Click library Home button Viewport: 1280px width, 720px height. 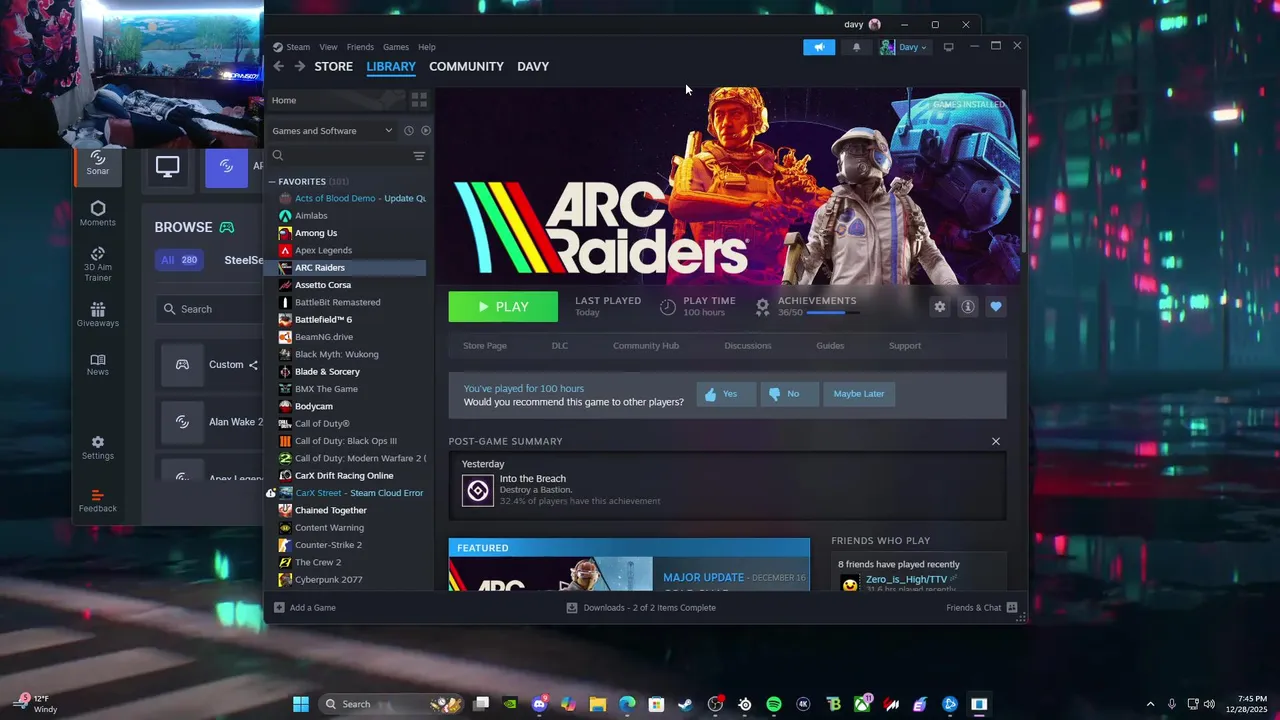coord(336,100)
